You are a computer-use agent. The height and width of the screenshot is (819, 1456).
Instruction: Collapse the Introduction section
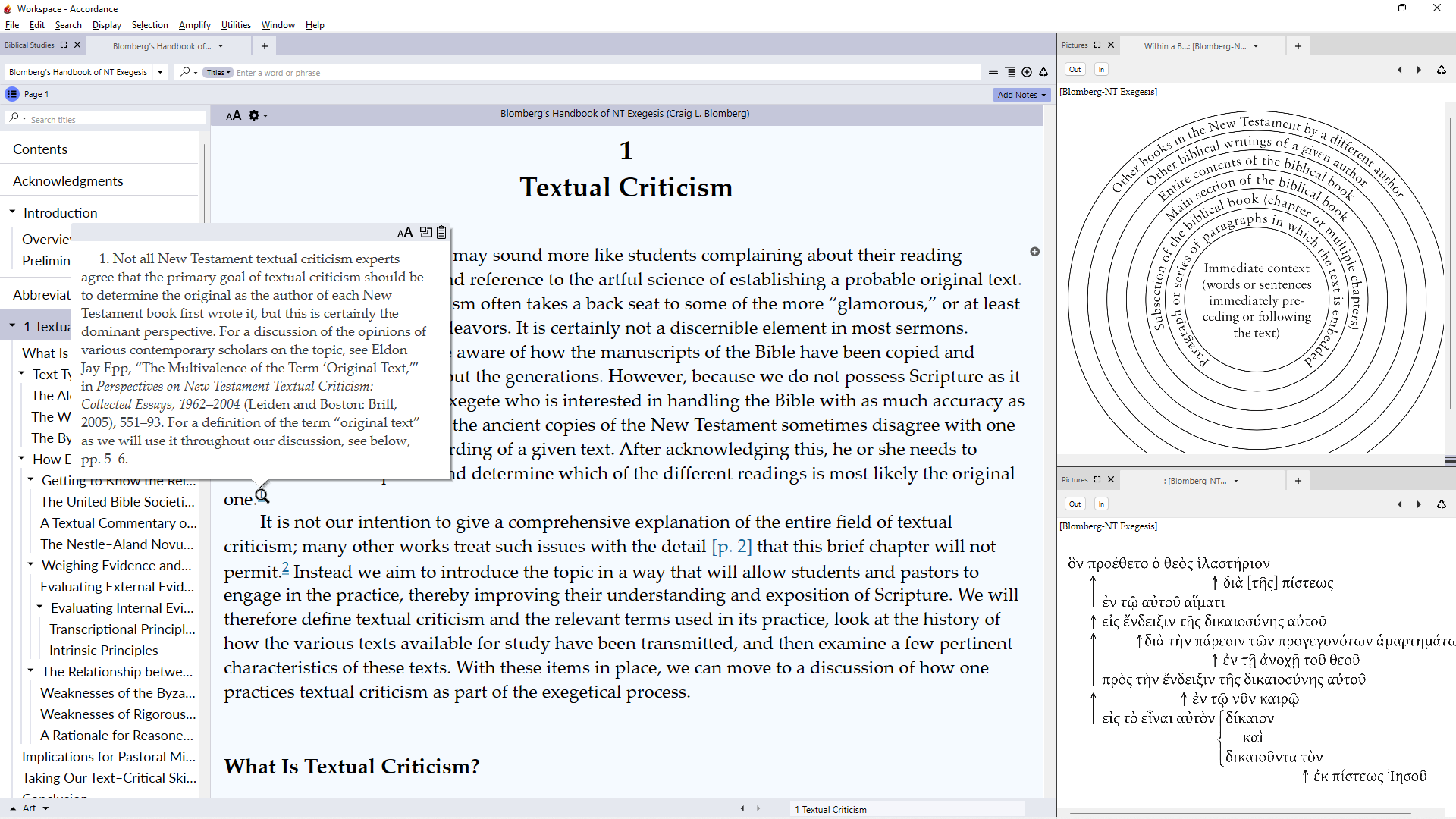[12, 212]
